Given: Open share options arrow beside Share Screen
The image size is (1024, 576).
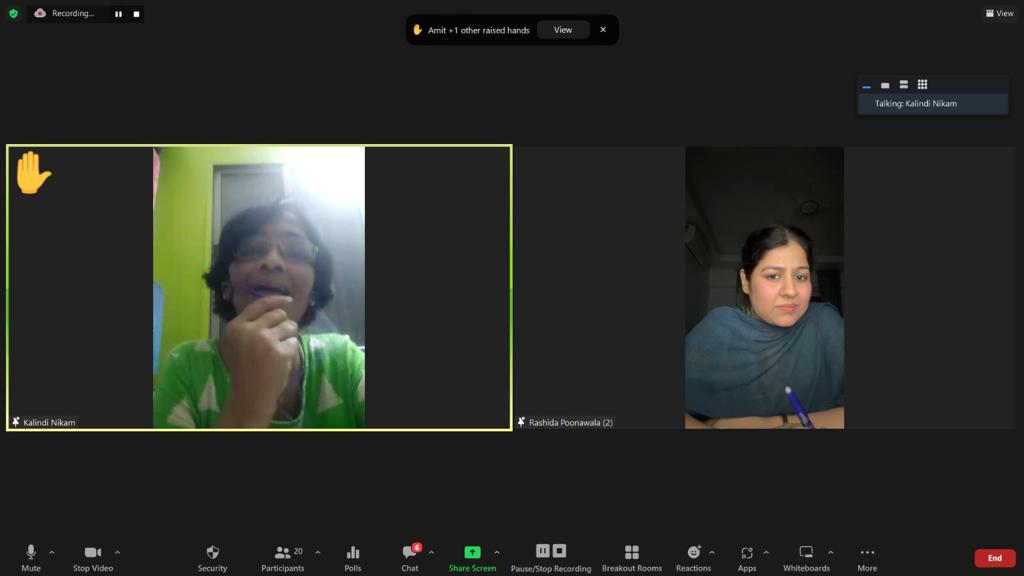Looking at the screenshot, I should (x=497, y=552).
